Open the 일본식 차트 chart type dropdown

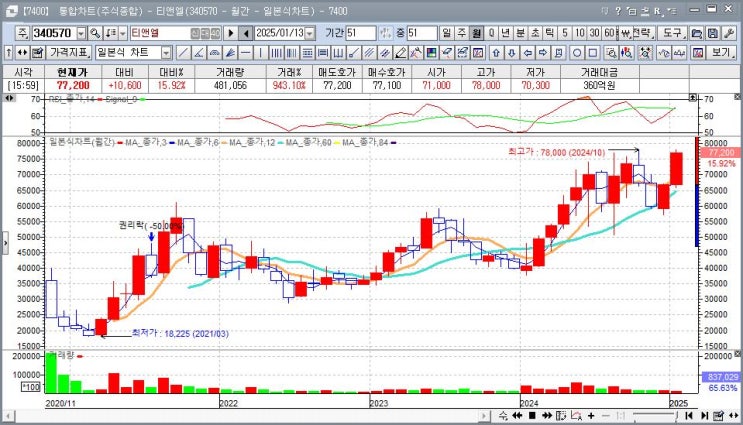(x=166, y=53)
